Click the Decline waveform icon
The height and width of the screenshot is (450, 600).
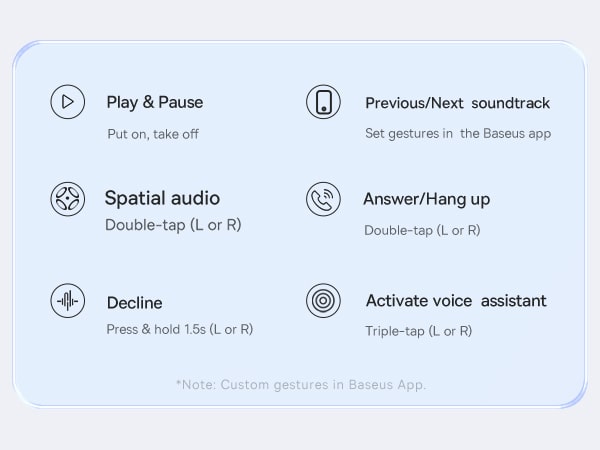tap(67, 300)
